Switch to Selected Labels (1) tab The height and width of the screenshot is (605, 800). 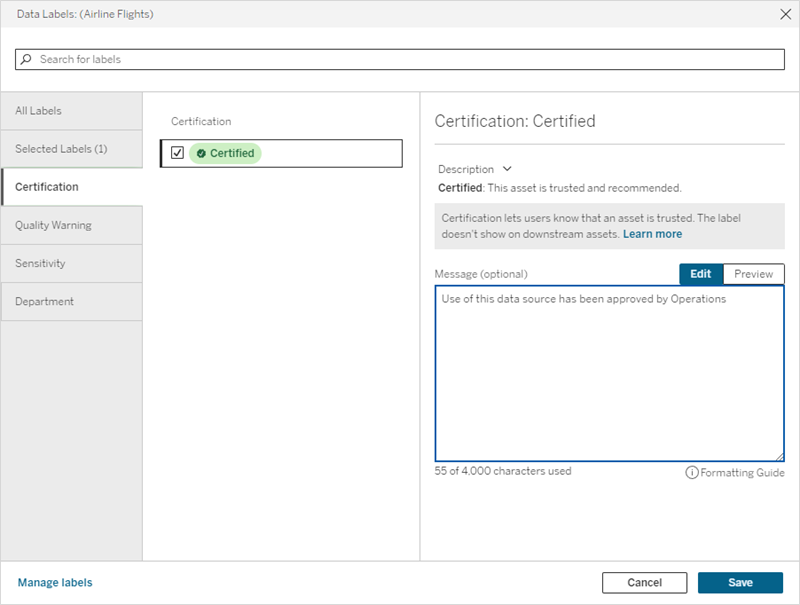(72, 149)
